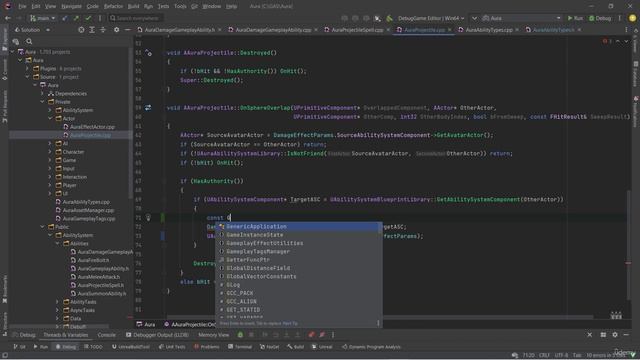Expand the Plugins folder

click(x=27, y=69)
